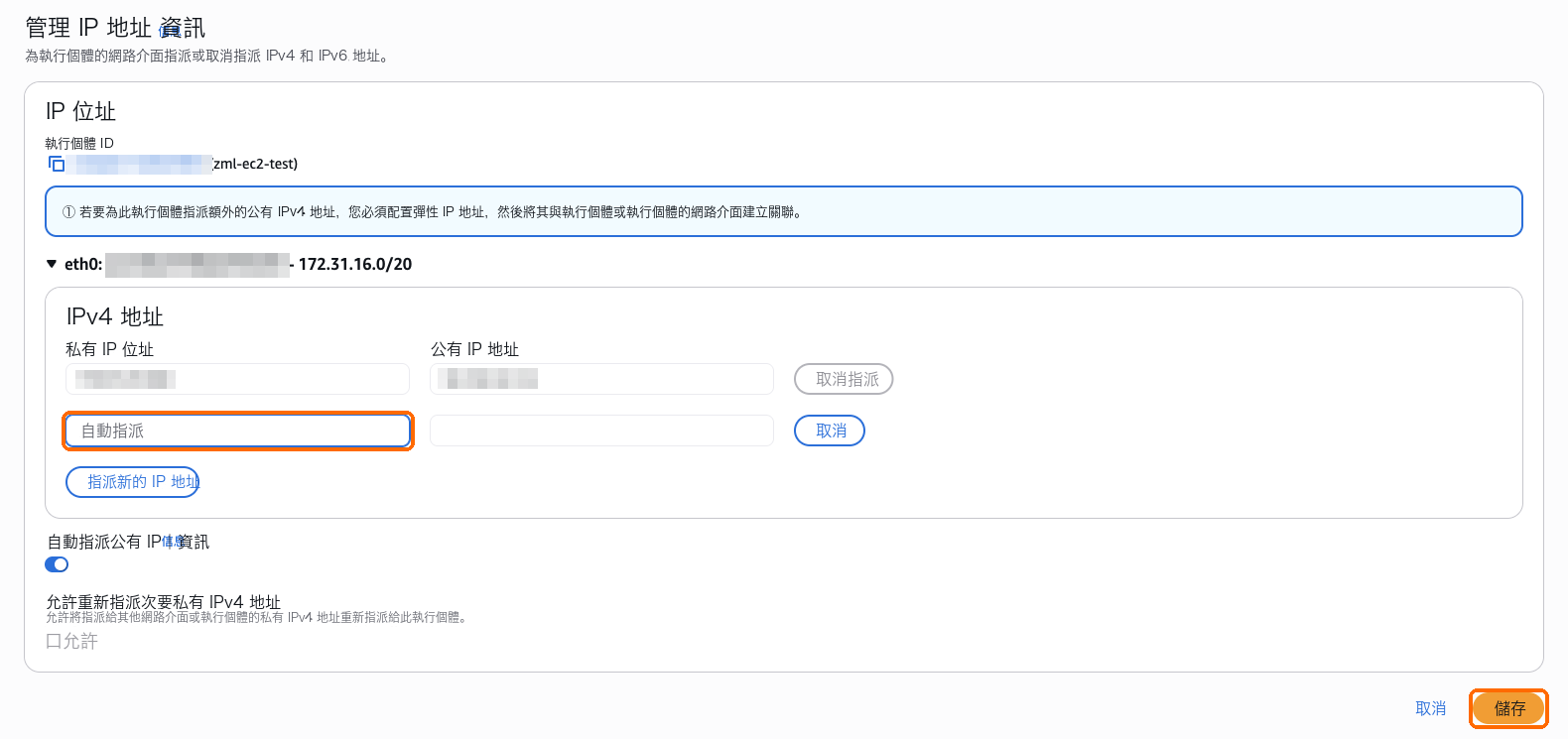Check the 允許 checkbox
Image resolution: width=1568 pixels, height=739 pixels.
pyautogui.click(x=54, y=642)
